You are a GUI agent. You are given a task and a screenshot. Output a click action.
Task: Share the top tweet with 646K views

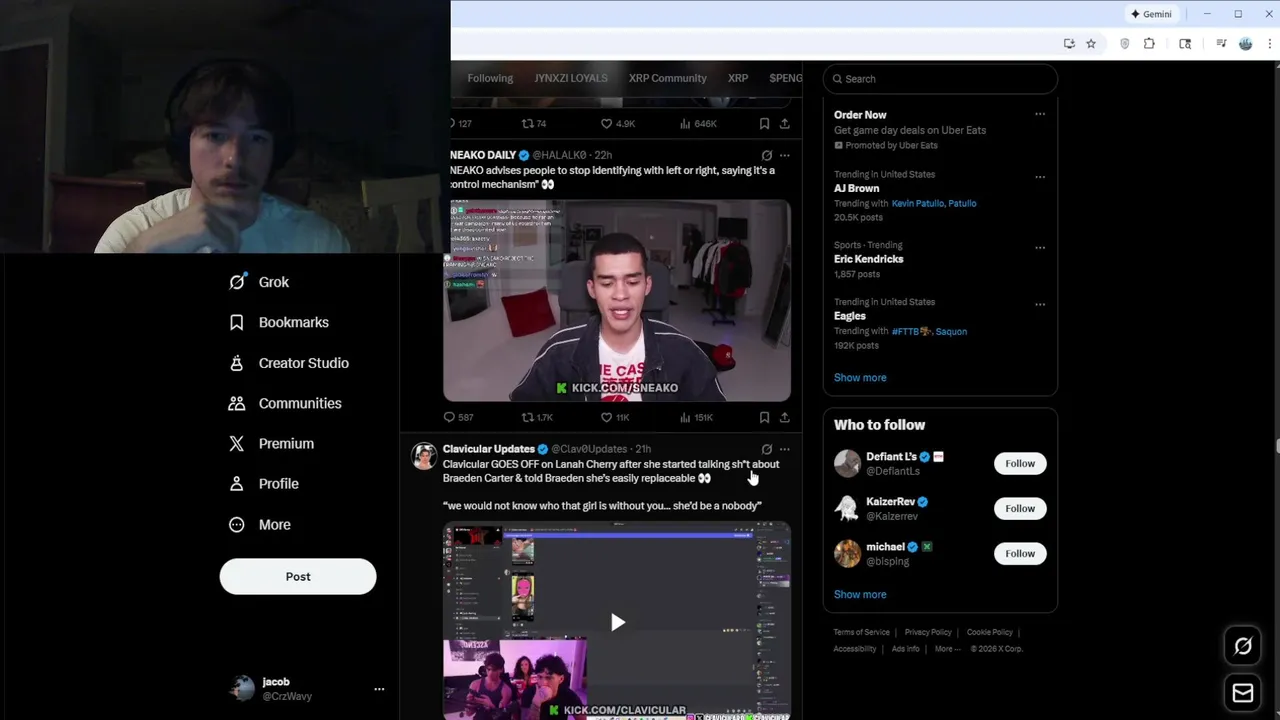[x=785, y=123]
